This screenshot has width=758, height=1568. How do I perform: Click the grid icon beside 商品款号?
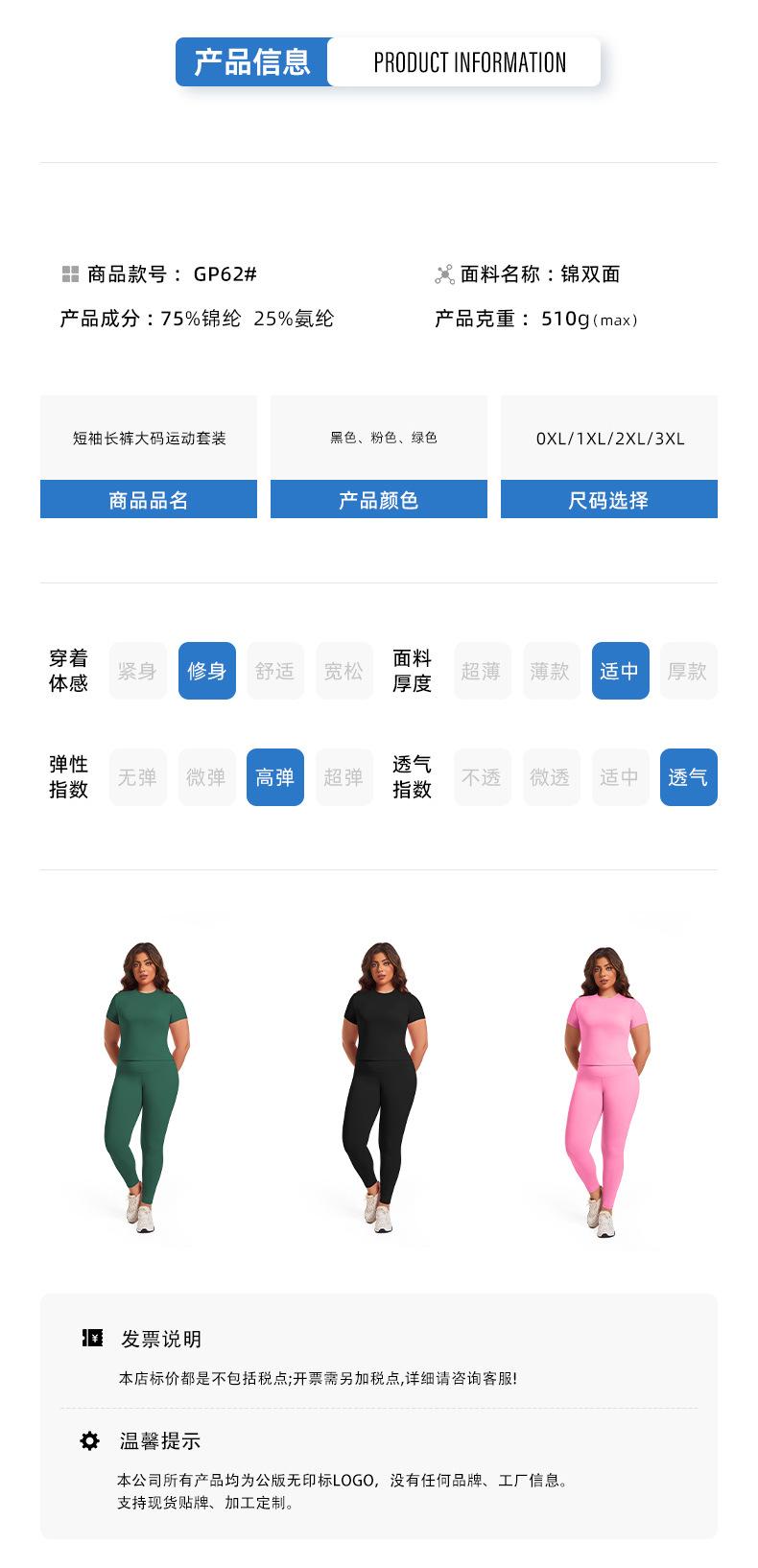(70, 274)
